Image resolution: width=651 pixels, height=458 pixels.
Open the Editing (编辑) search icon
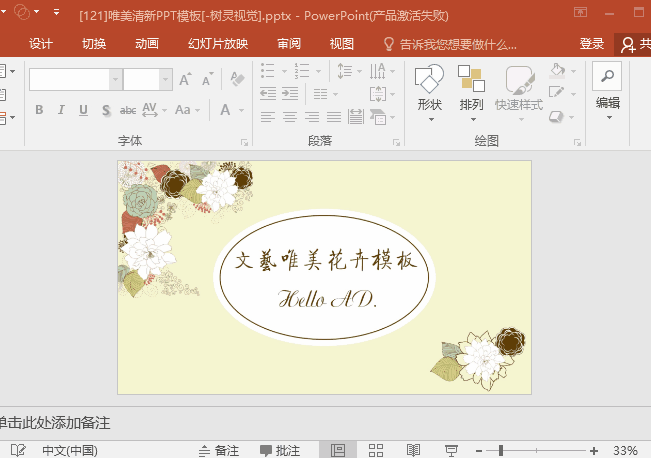click(x=607, y=78)
